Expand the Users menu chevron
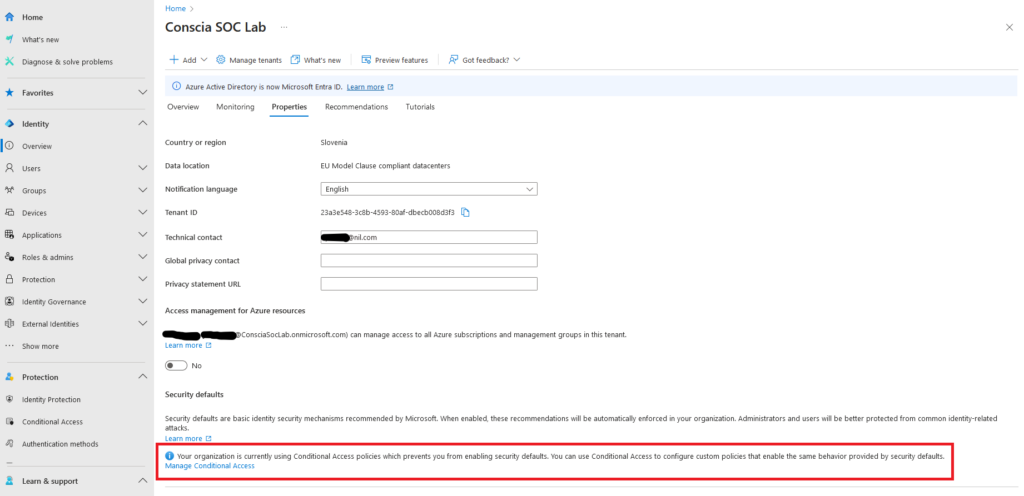Image resolution: width=1024 pixels, height=496 pixels. 143,168
